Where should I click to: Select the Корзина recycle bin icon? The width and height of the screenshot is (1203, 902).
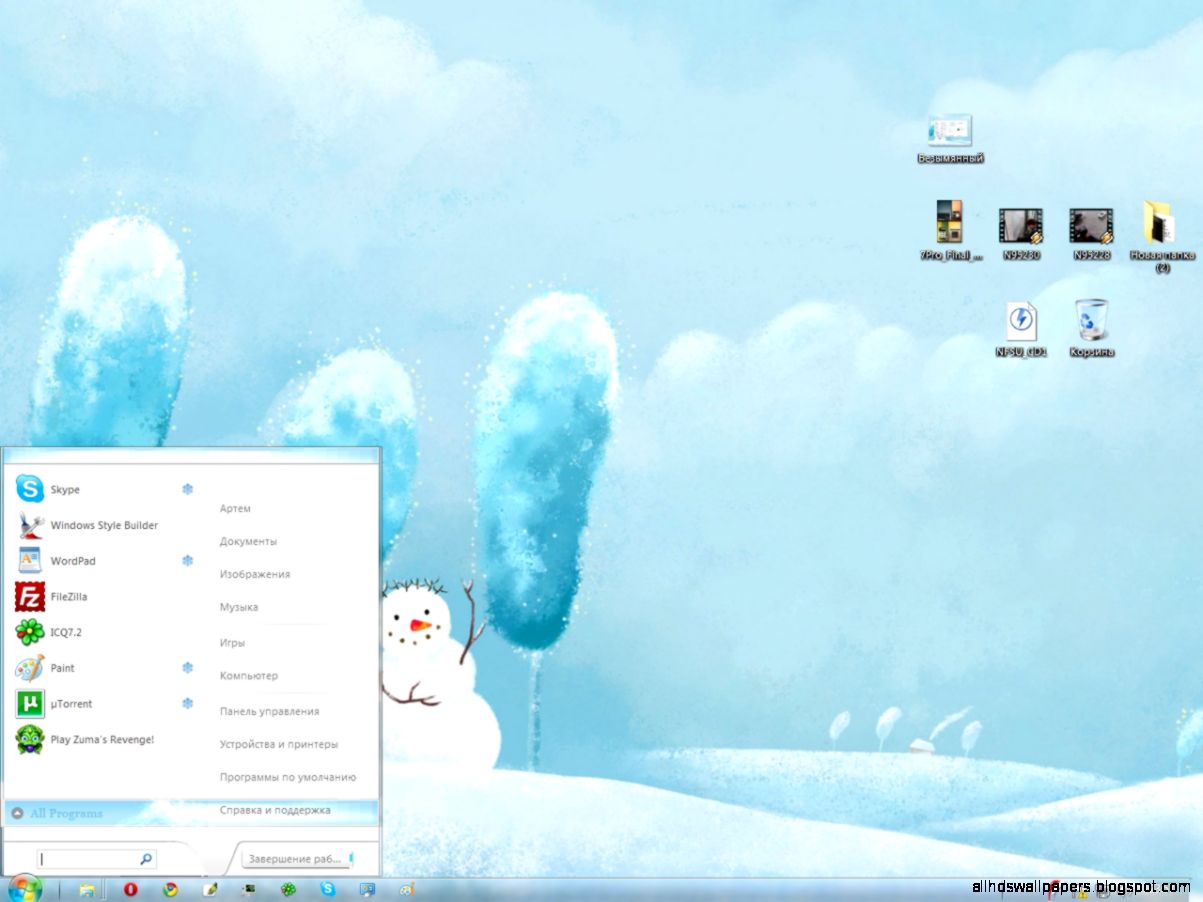tap(1091, 328)
